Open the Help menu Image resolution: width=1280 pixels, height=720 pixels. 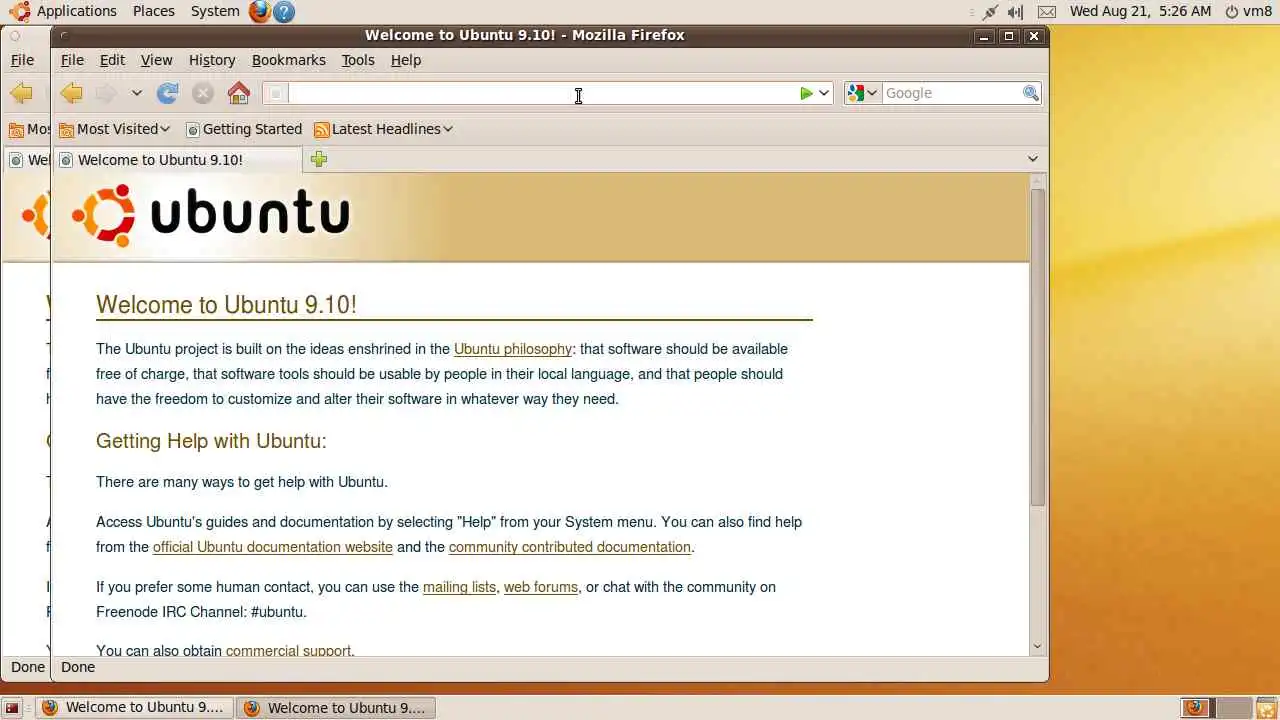click(406, 60)
